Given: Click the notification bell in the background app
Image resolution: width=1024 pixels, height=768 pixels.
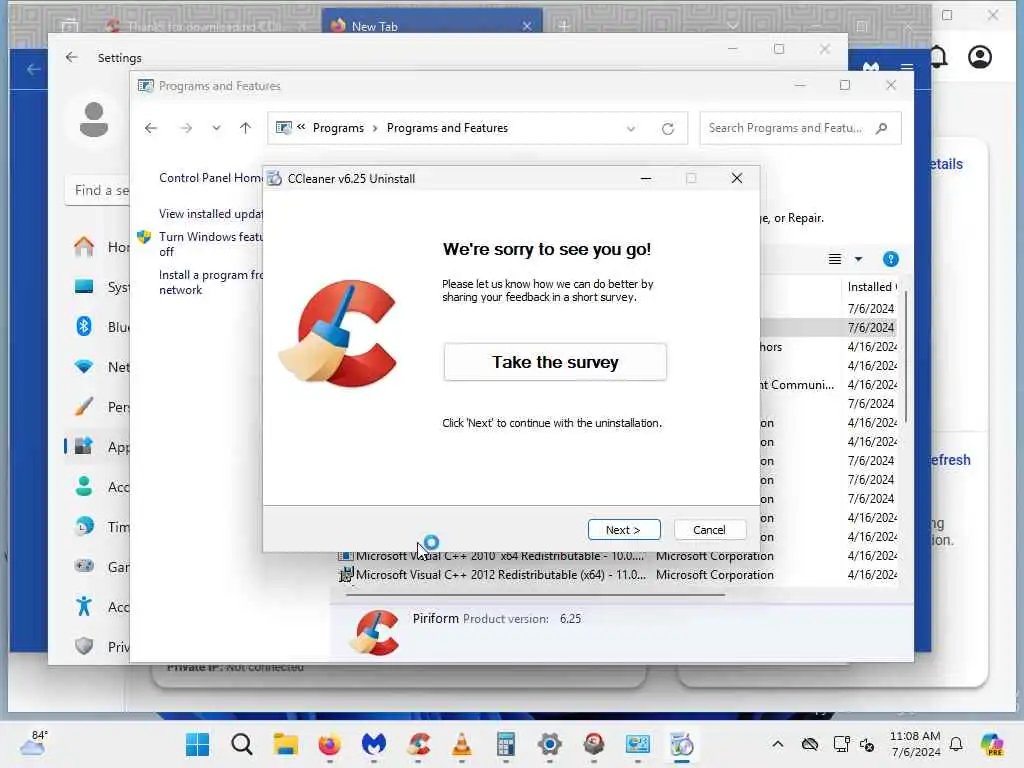Looking at the screenshot, I should click(x=938, y=57).
